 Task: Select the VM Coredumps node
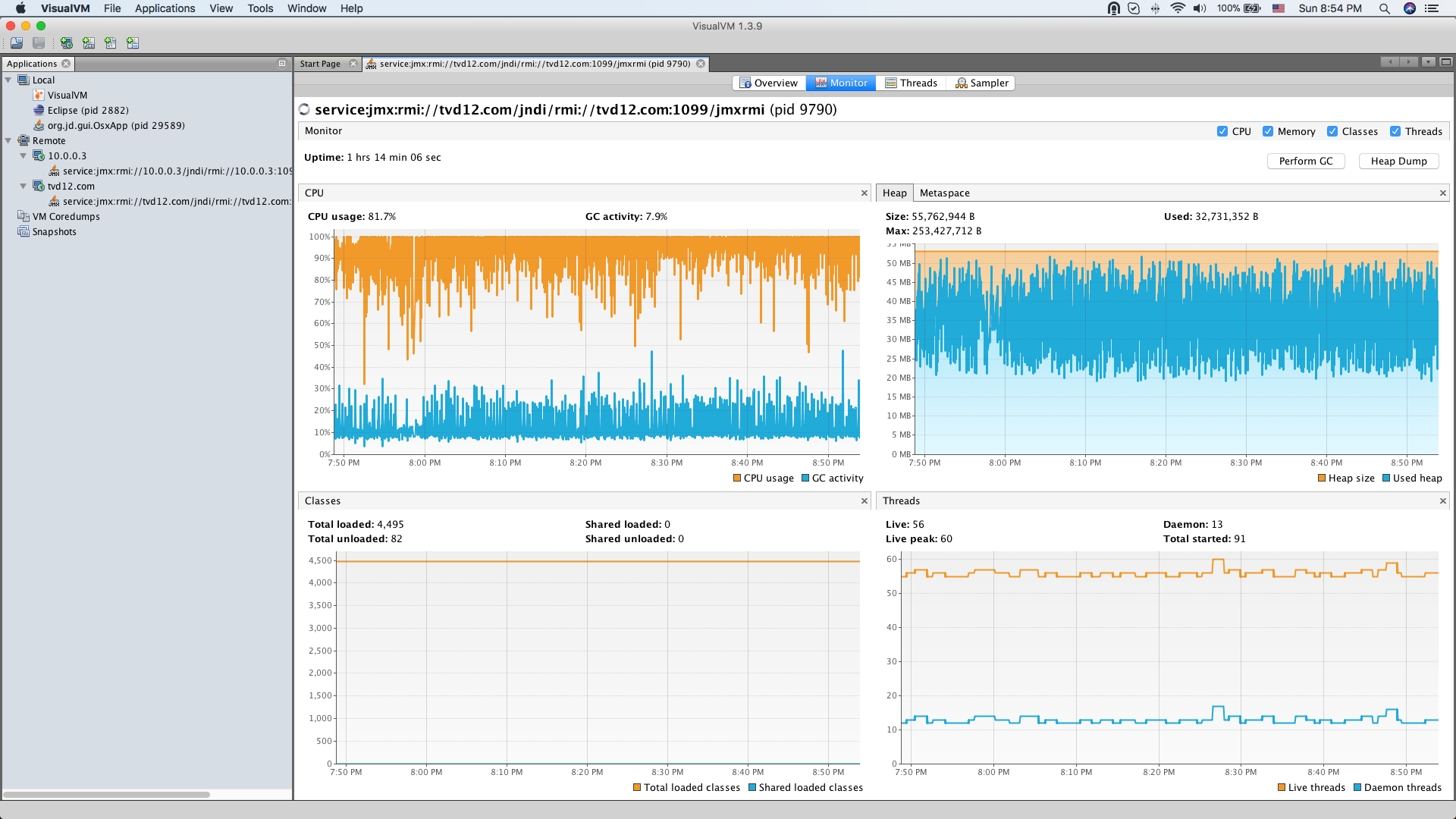[x=65, y=217]
